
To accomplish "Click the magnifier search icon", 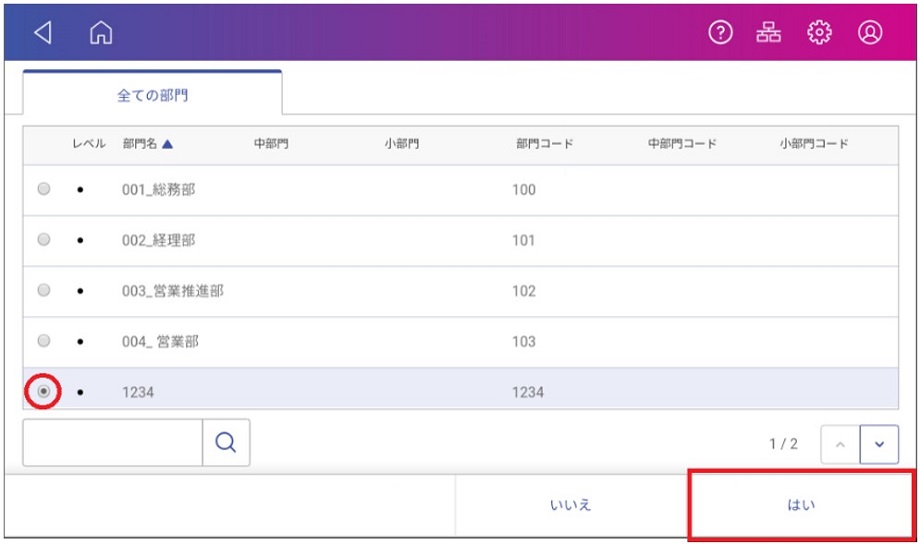I will pyautogui.click(x=226, y=442).
